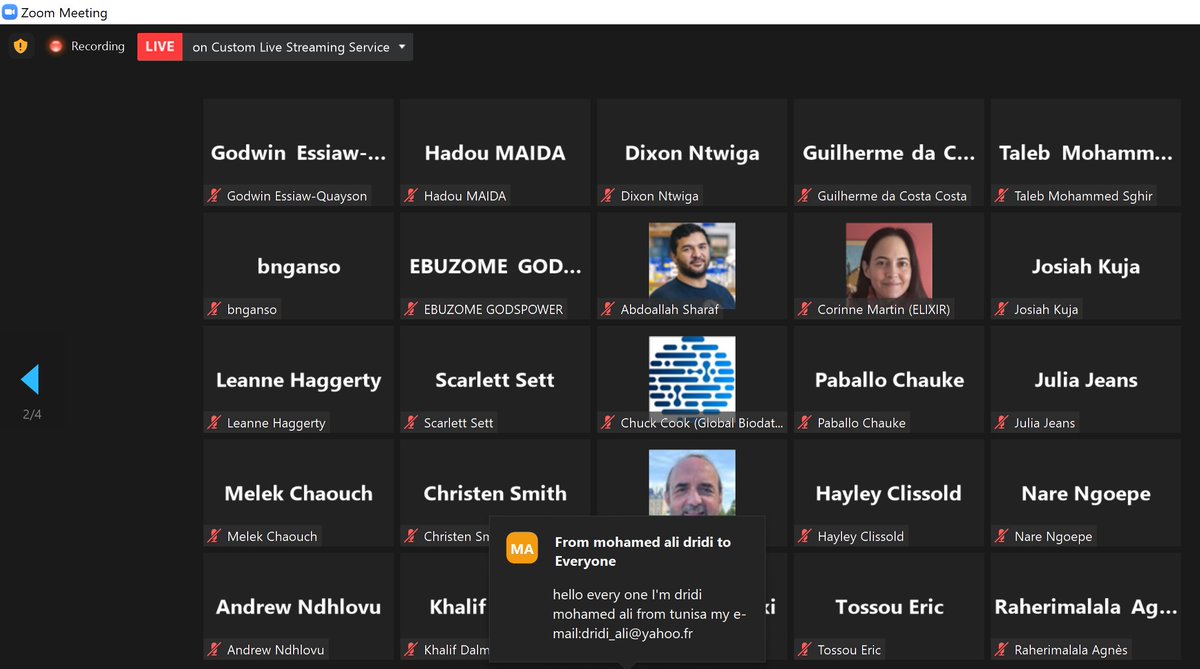The height and width of the screenshot is (669, 1200).
Task: Click the Zoom logo in title bar
Action: [x=10, y=13]
